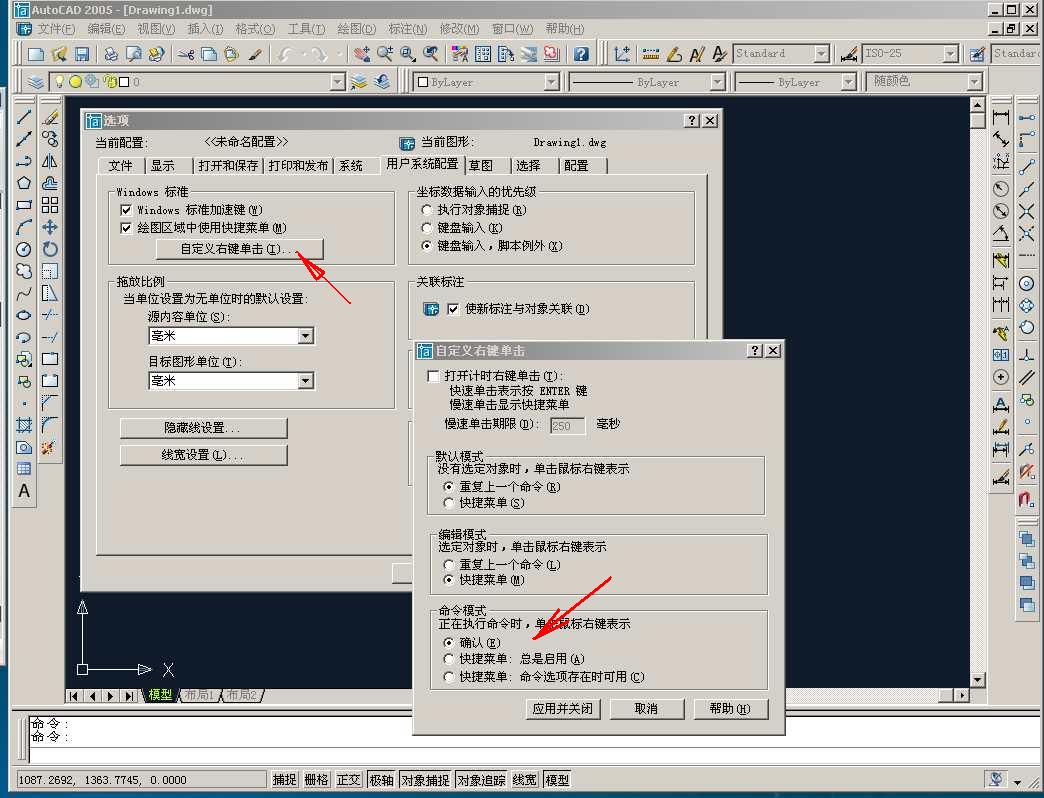The width and height of the screenshot is (1044, 798).
Task: Click the Save icon
Action: point(82,54)
